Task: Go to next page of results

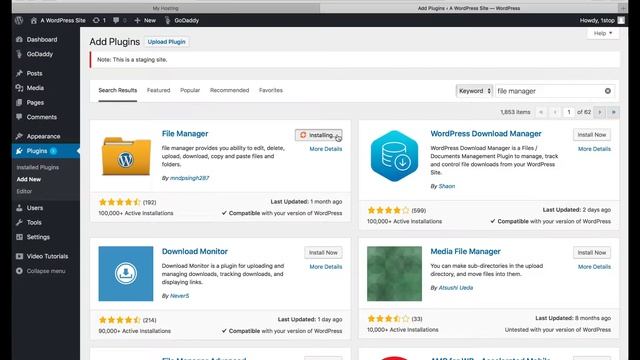Action: tap(600, 112)
